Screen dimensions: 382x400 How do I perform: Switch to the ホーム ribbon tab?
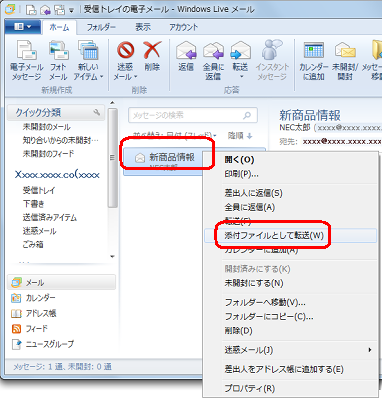[x=59, y=27]
